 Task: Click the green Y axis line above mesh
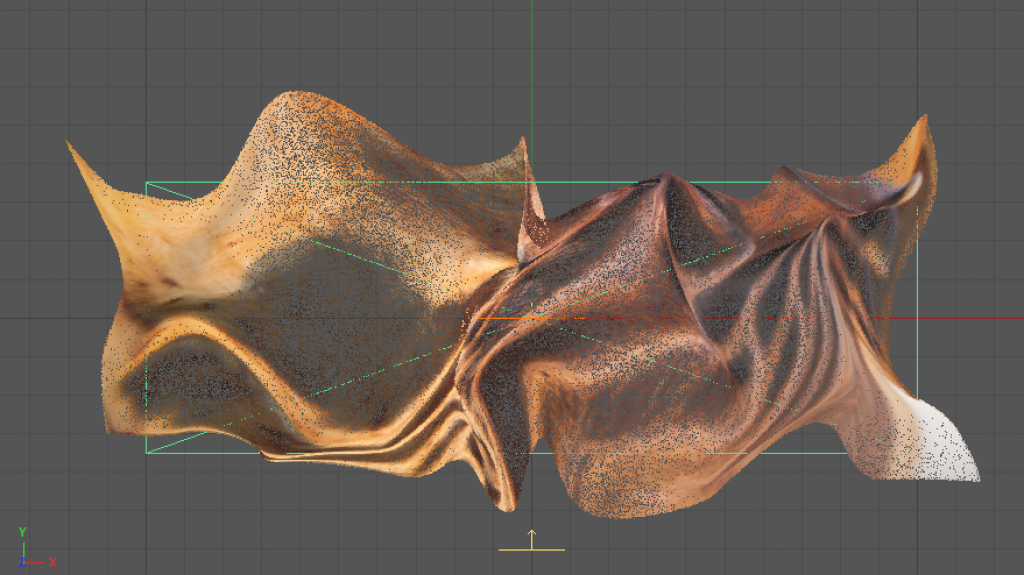532,60
